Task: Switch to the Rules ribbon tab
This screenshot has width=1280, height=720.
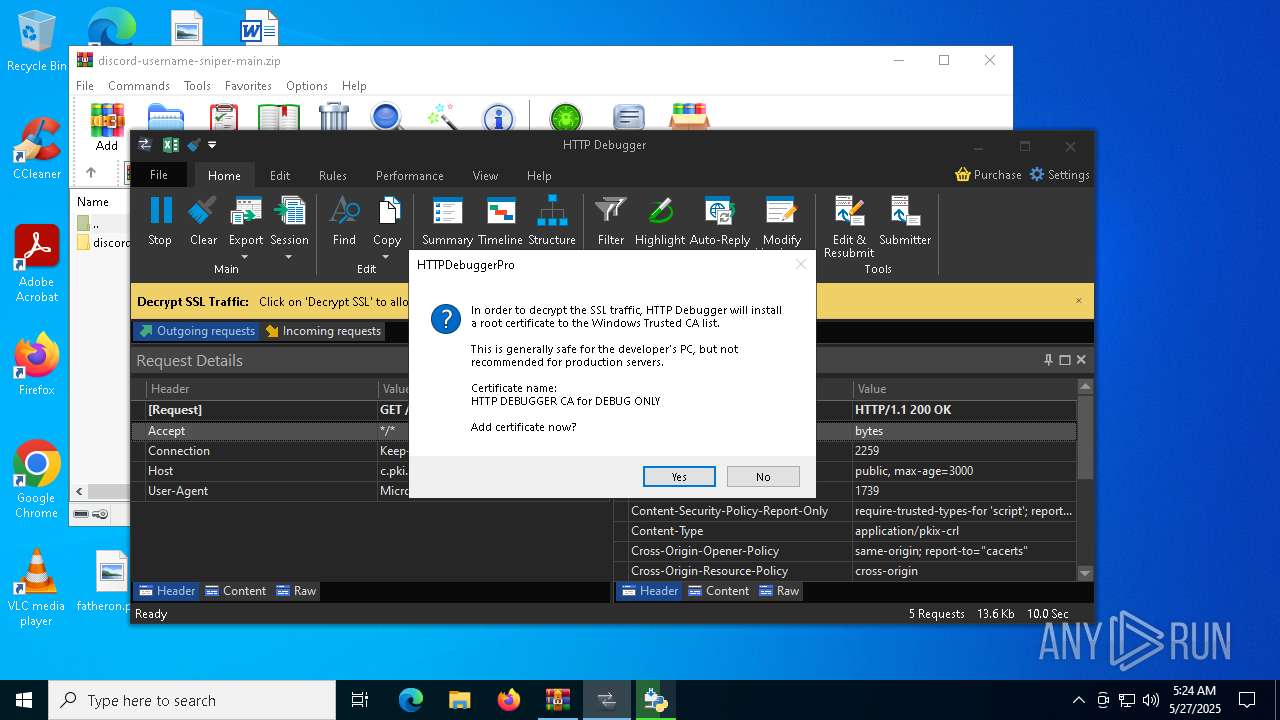Action: [x=333, y=175]
